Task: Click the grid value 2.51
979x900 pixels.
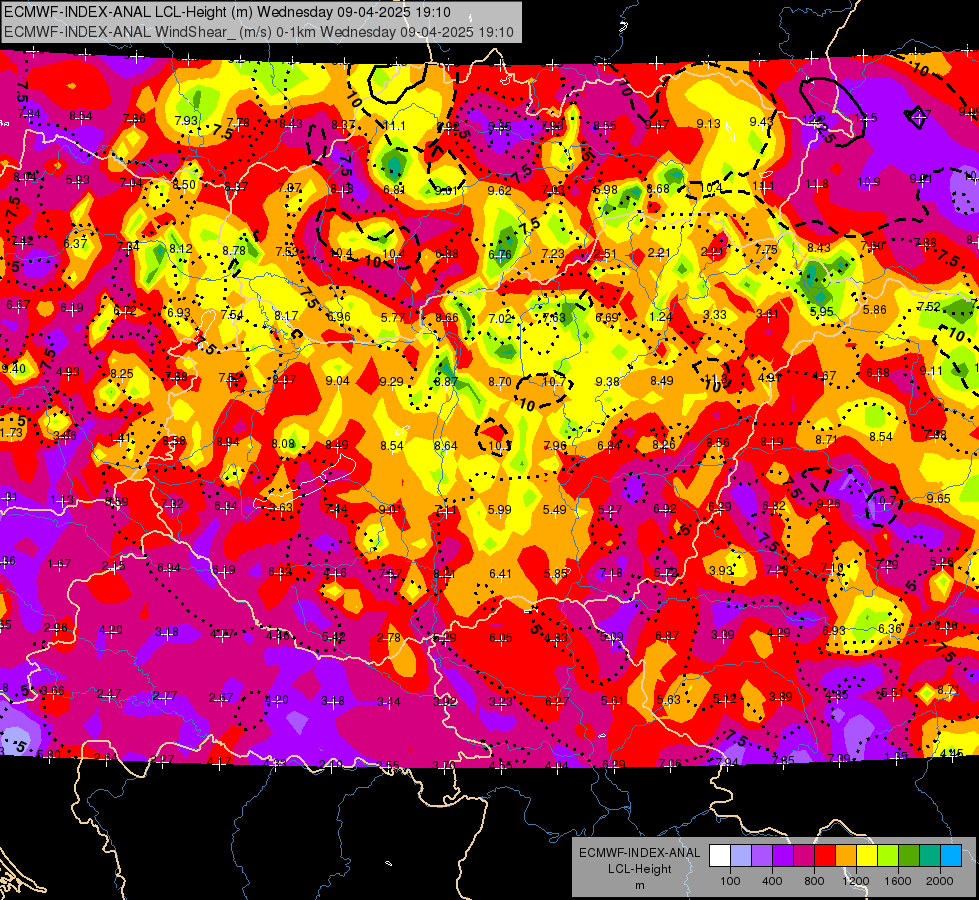Action: pos(605,254)
